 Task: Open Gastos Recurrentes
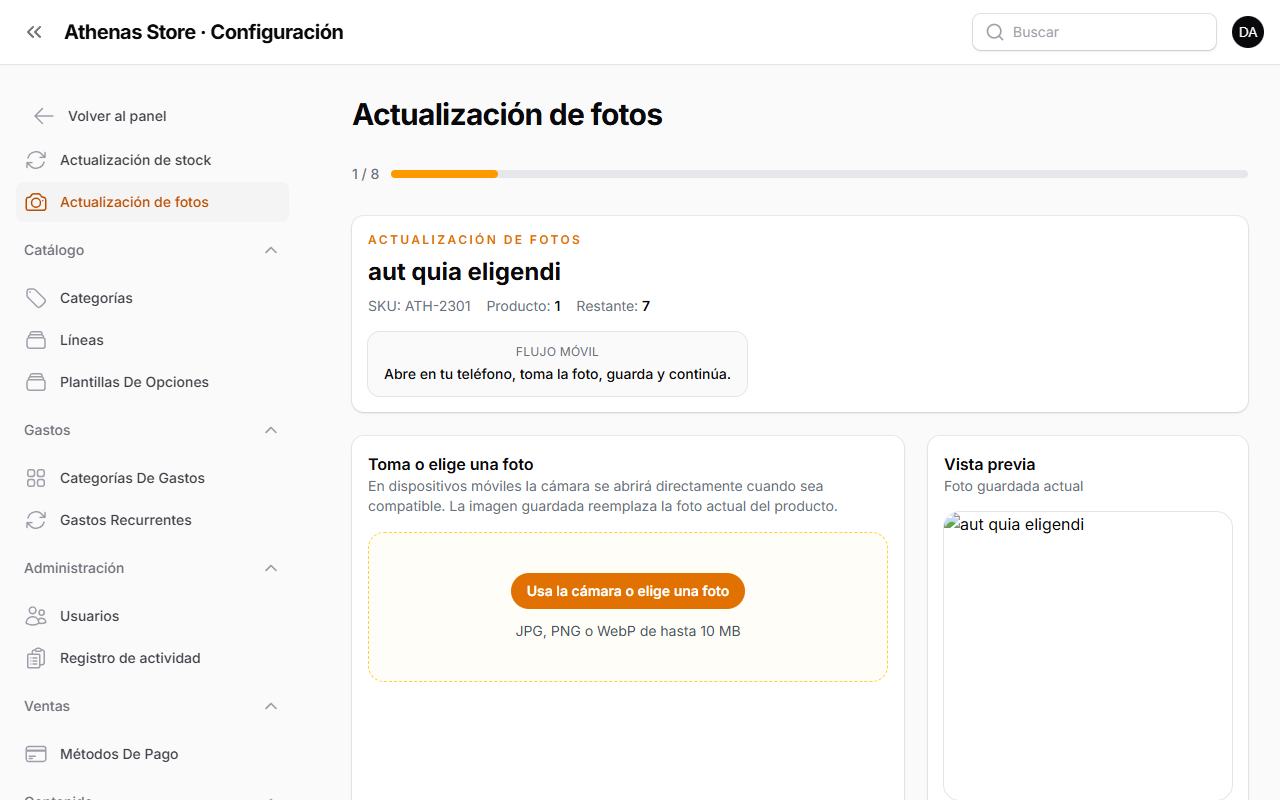pos(152,520)
